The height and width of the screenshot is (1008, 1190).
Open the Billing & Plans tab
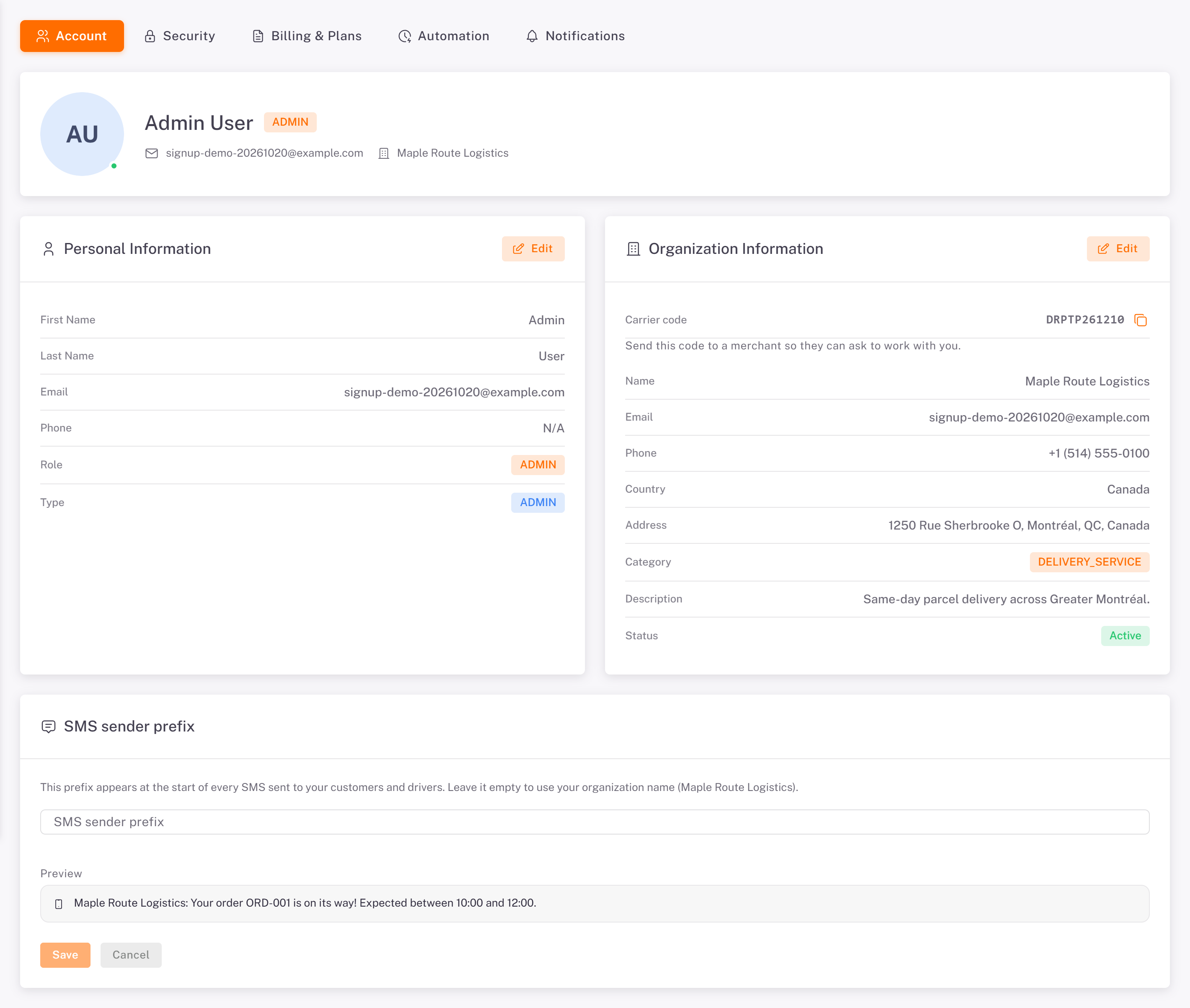click(308, 36)
